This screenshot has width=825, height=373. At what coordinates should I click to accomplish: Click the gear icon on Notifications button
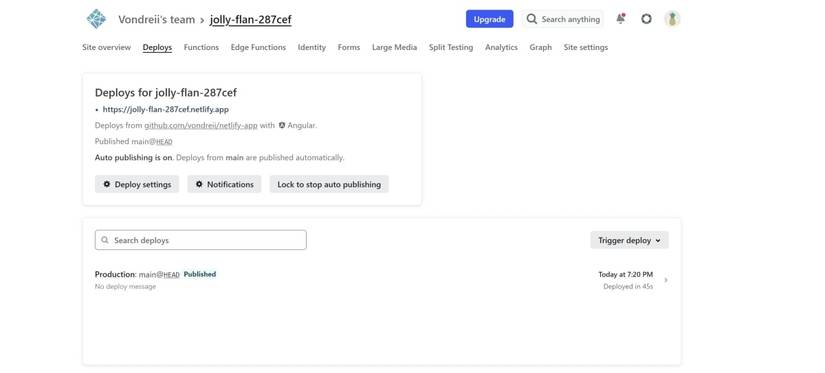(199, 184)
